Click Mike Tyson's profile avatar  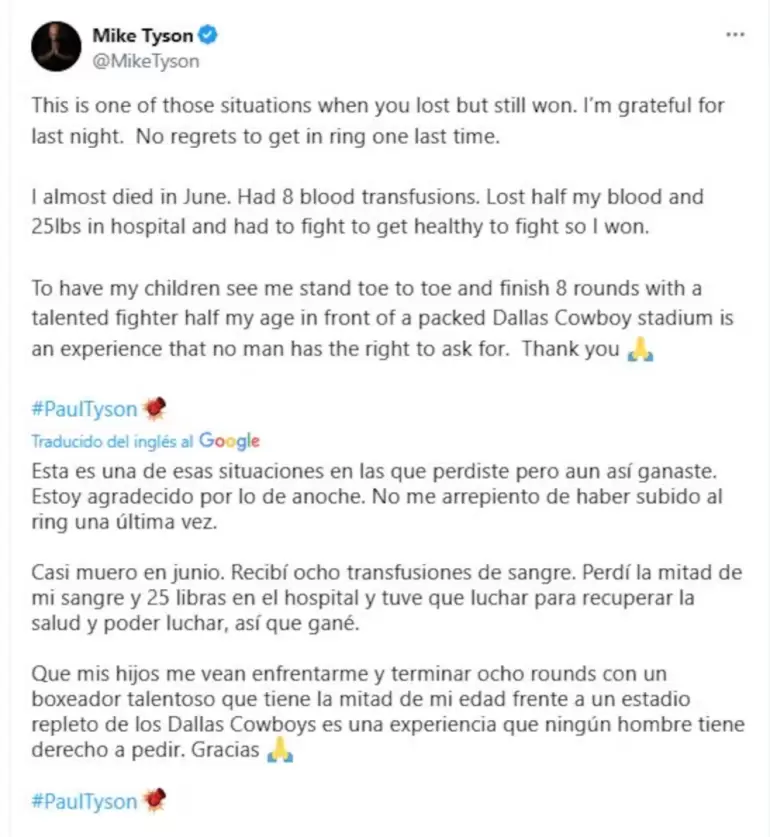coord(56,47)
